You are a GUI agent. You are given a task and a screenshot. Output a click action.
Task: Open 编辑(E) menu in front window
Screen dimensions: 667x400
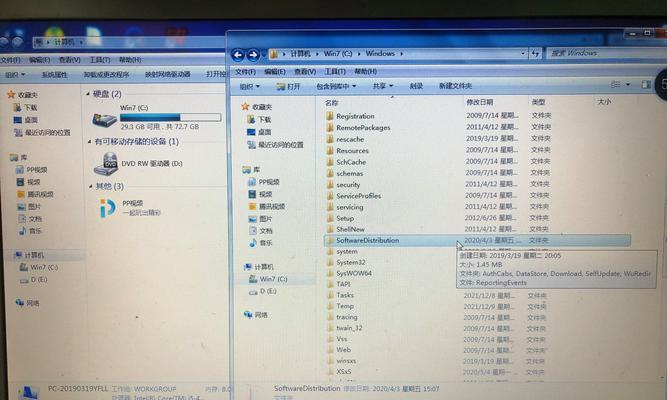pyautogui.click(x=274, y=72)
